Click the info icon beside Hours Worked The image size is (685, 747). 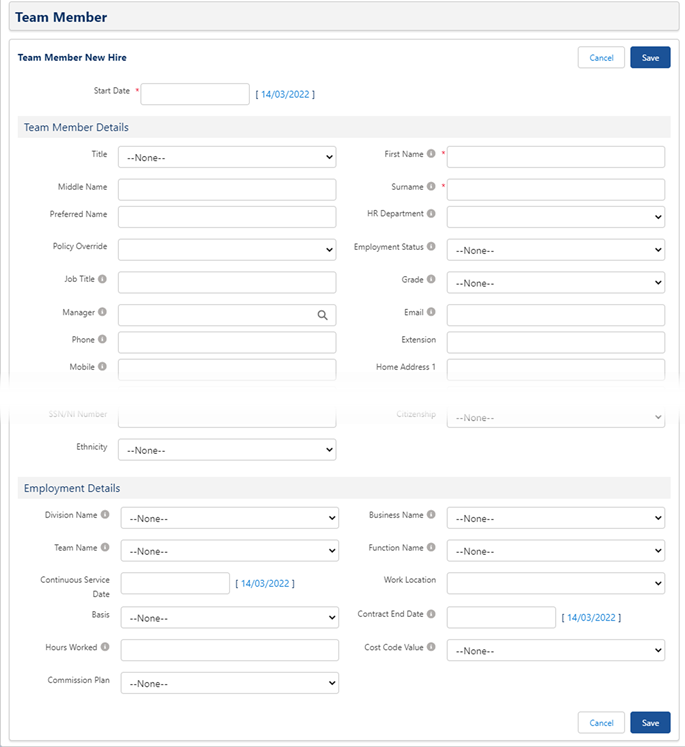[x=105, y=647]
